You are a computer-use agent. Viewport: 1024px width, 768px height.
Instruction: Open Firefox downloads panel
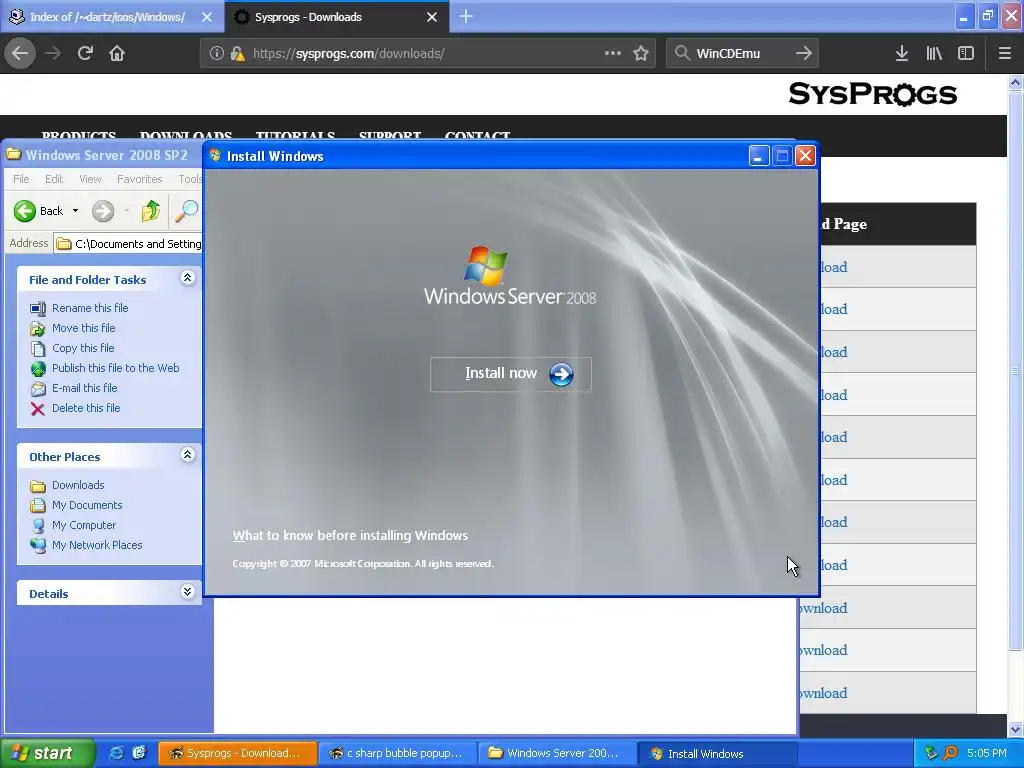[x=902, y=54]
